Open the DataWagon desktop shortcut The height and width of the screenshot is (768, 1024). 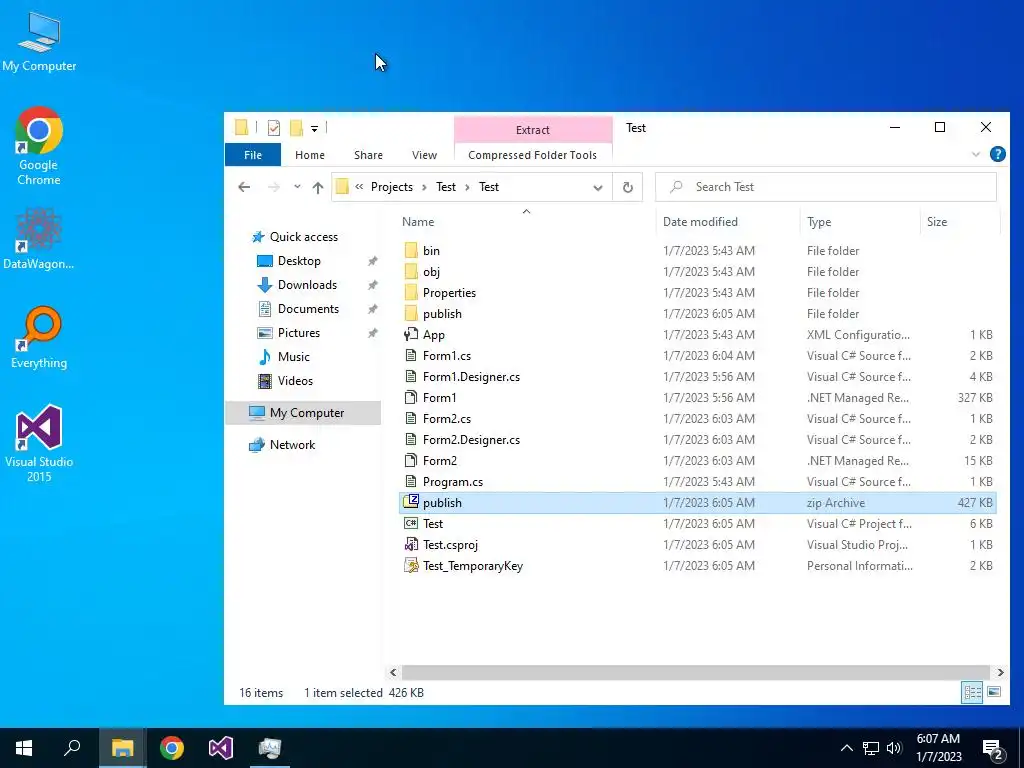point(39,238)
